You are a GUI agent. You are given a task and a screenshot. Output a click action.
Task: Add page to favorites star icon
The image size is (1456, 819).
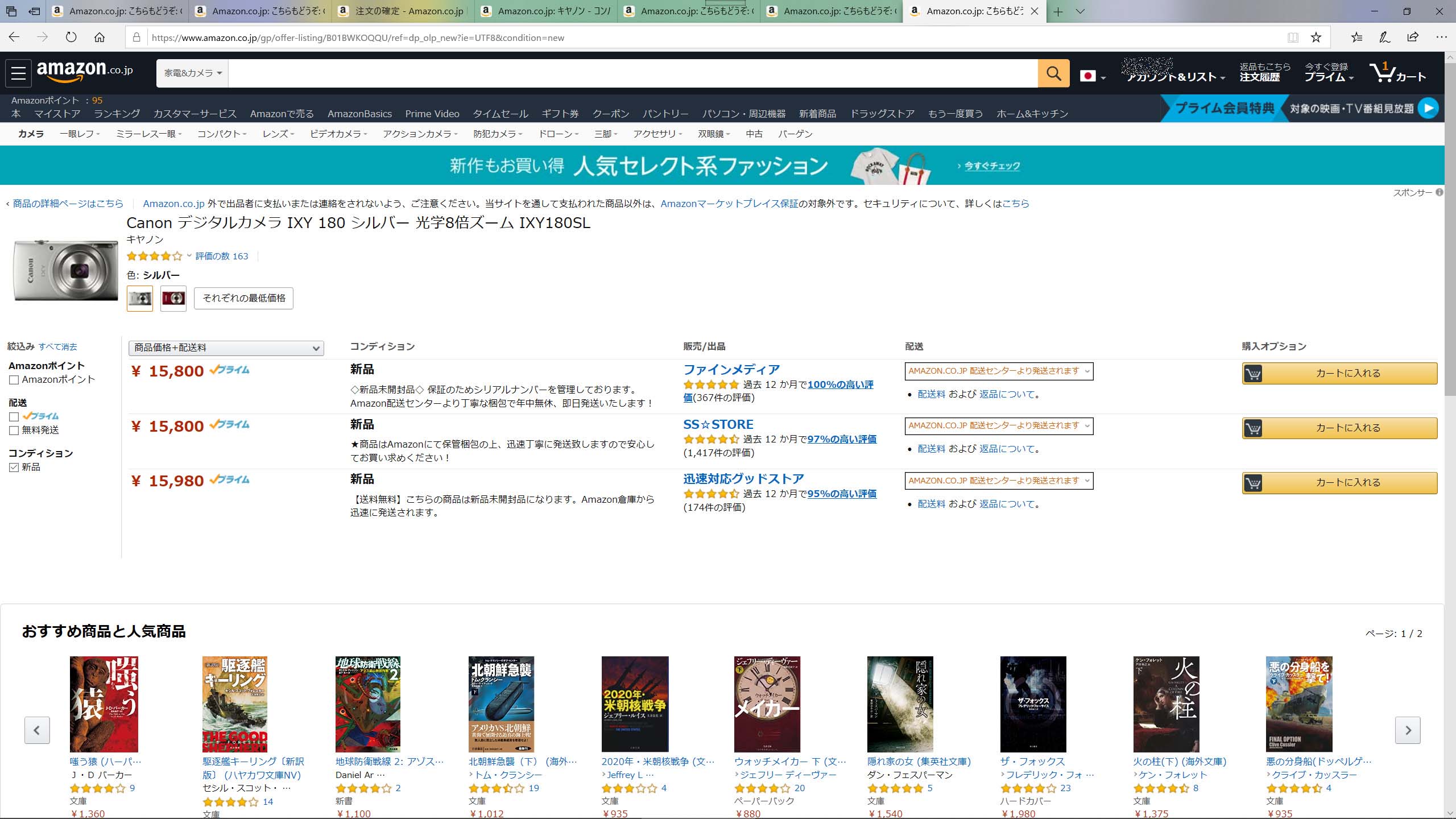(x=1316, y=38)
